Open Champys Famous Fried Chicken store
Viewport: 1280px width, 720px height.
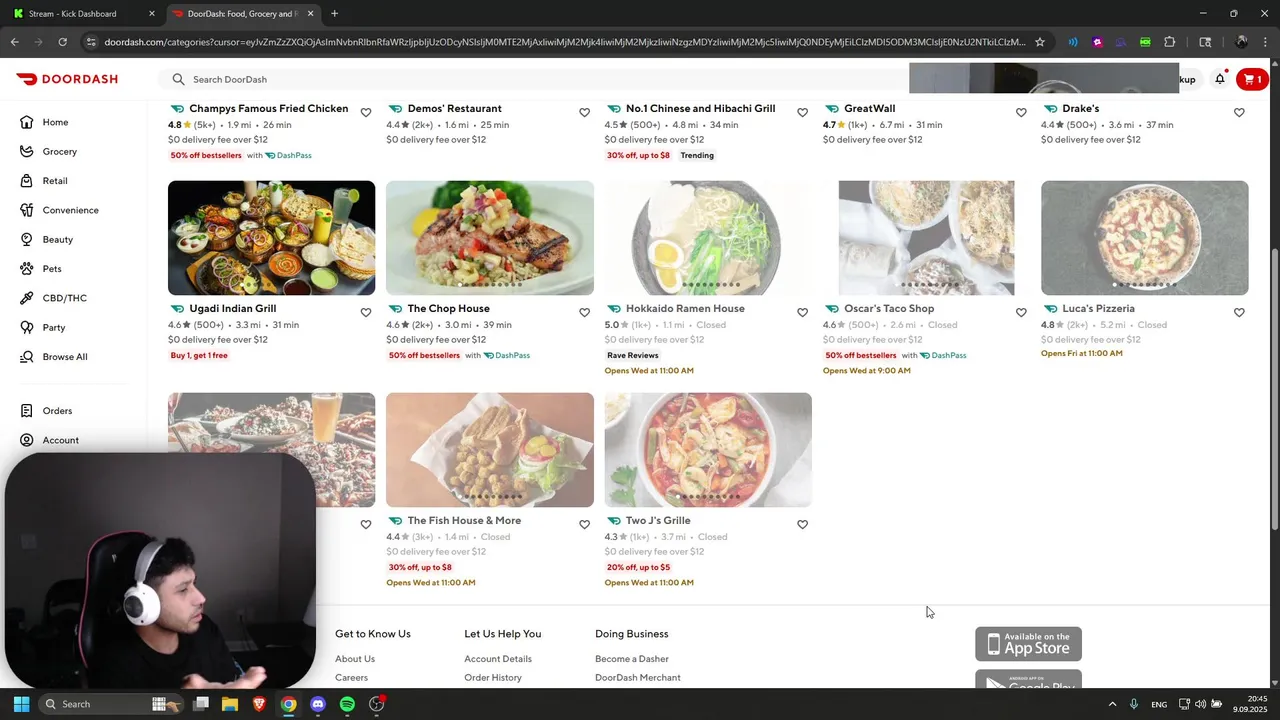(x=268, y=109)
